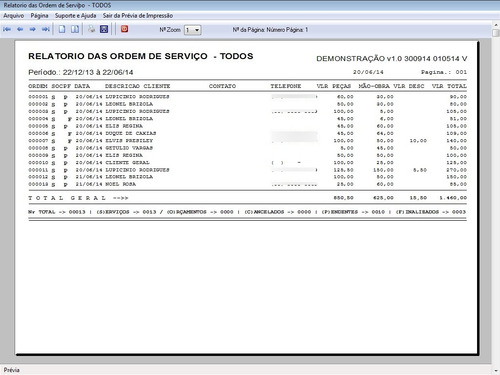
Task: Click the vertical scrollbar thumb
Action: tap(496, 32)
